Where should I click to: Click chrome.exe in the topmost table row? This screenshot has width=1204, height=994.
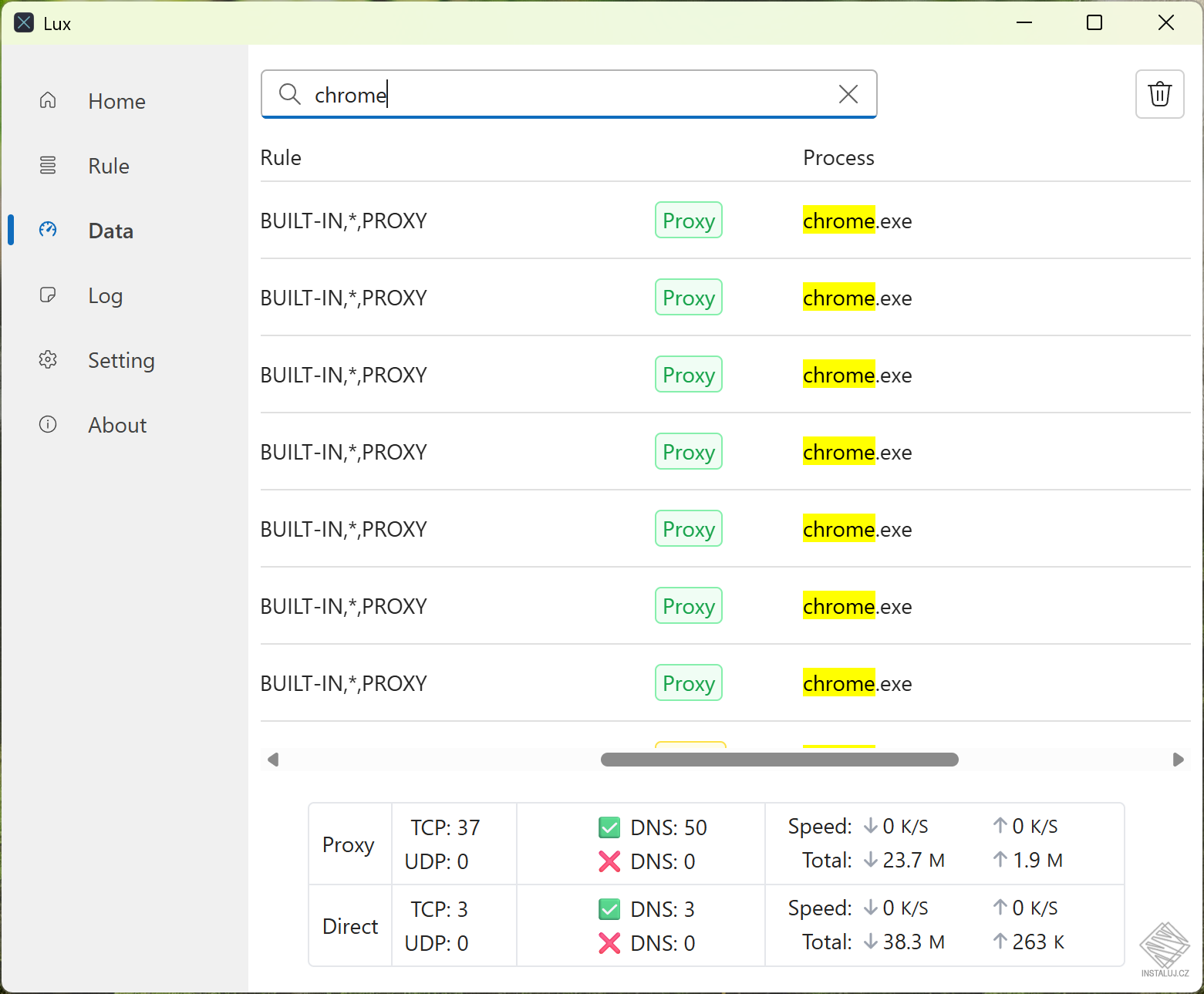click(857, 221)
